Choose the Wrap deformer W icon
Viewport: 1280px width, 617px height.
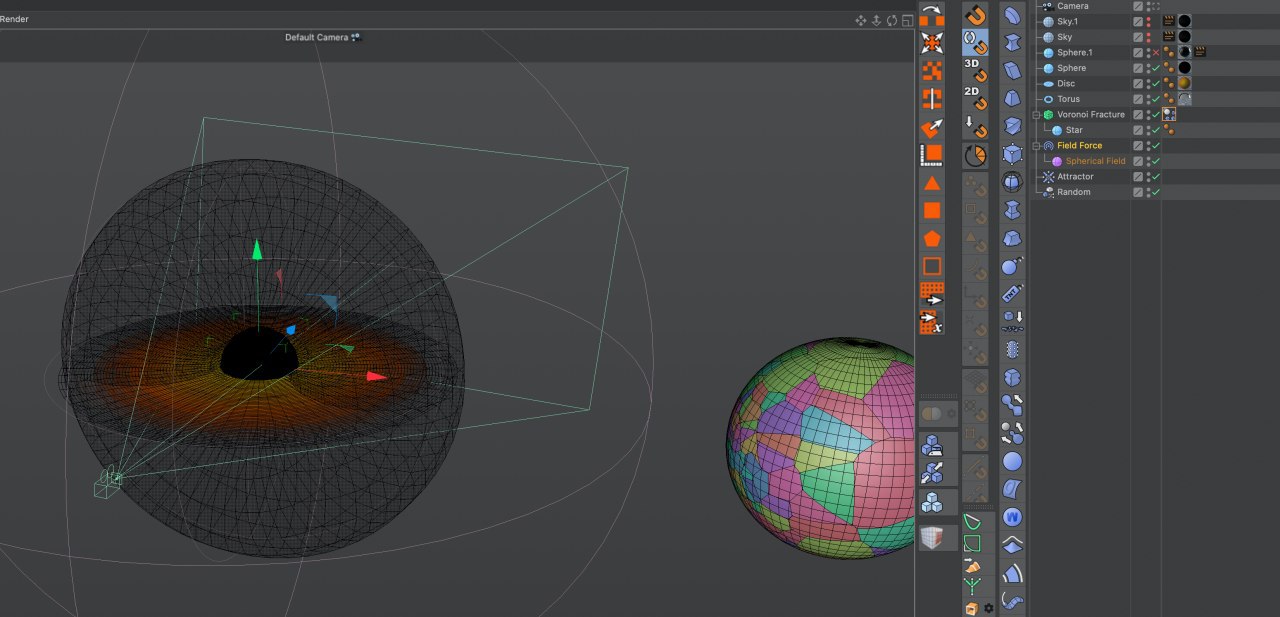point(1012,517)
